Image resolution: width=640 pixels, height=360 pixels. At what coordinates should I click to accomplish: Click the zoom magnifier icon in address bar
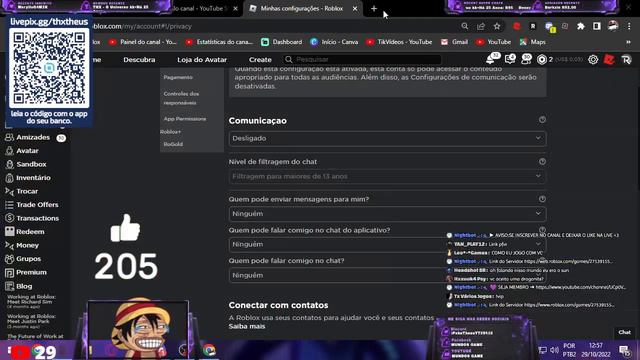click(464, 26)
